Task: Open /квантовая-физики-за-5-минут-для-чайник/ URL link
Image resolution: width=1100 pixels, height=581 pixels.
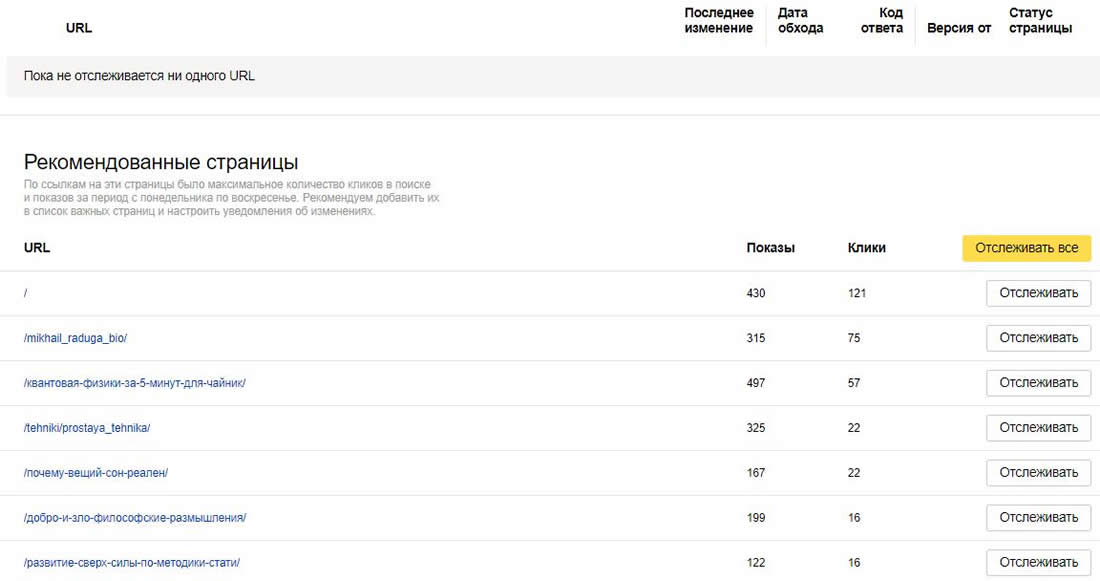Action: (x=134, y=383)
